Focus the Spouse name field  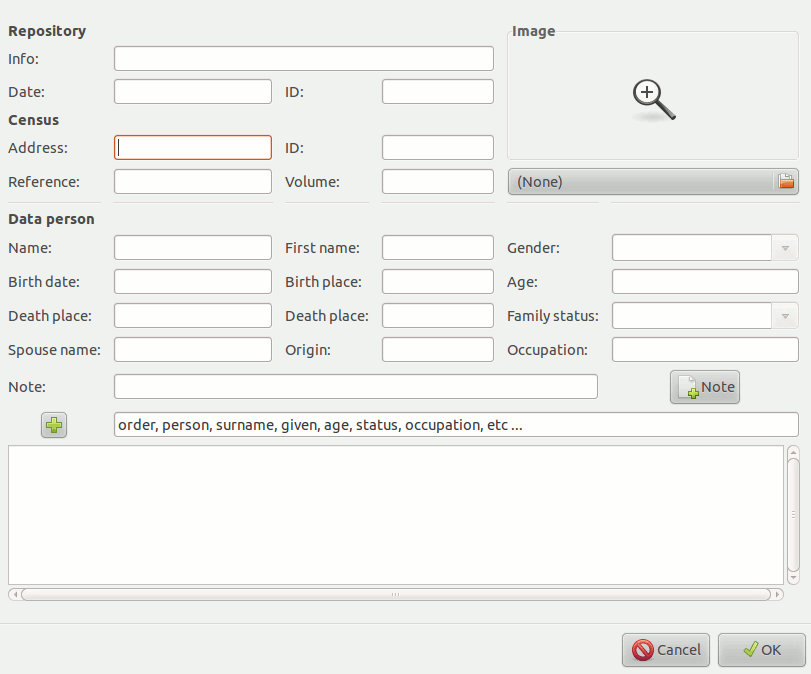pos(192,350)
